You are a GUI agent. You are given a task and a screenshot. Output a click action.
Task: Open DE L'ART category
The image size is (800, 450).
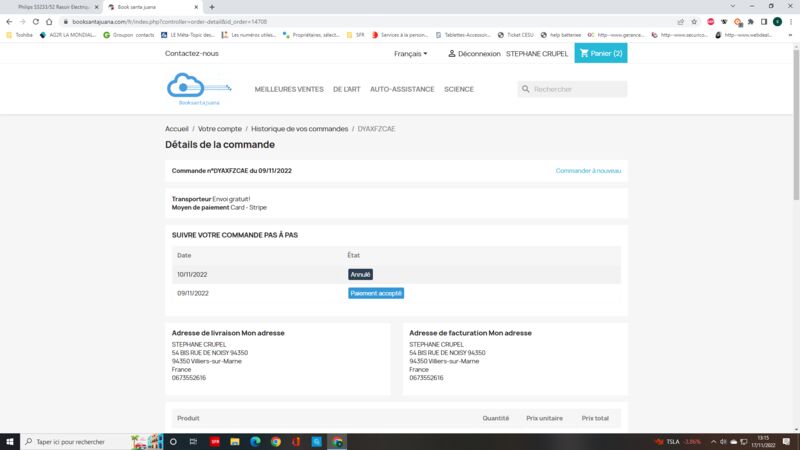[x=346, y=89]
